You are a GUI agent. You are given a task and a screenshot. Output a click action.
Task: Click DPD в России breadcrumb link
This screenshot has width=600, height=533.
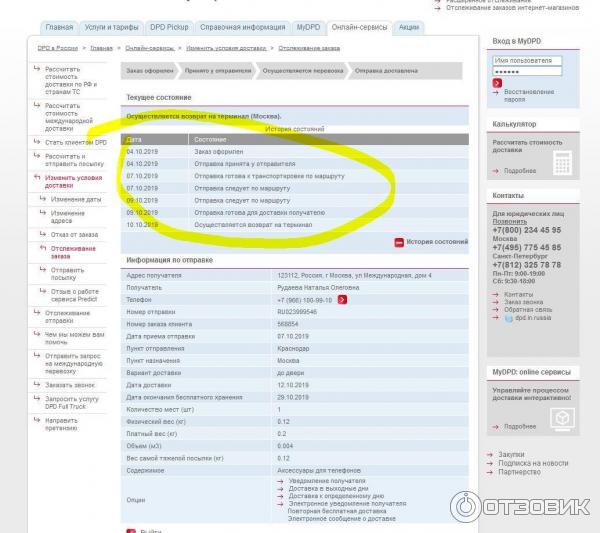tap(58, 48)
